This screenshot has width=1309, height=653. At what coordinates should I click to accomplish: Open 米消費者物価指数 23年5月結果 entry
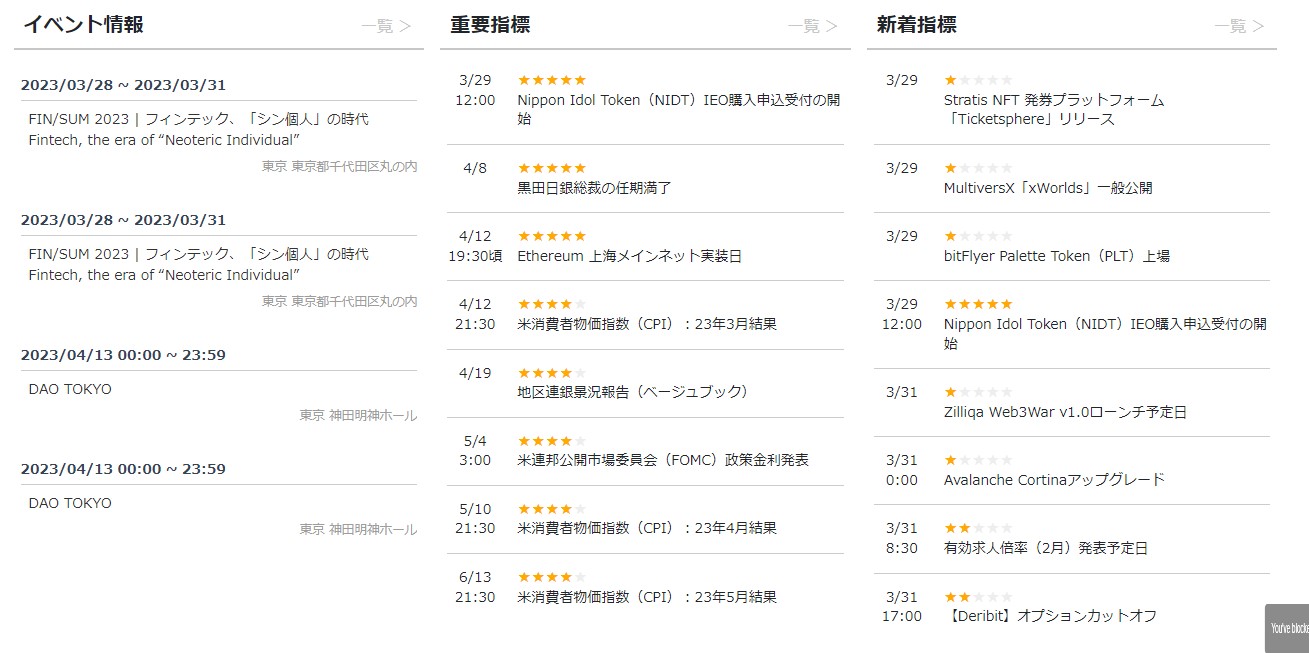point(646,597)
